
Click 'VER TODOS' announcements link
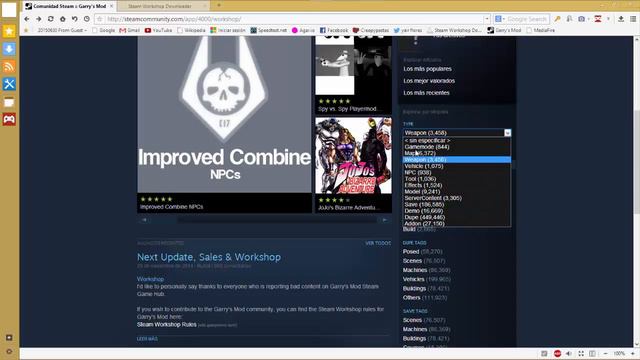(378, 243)
